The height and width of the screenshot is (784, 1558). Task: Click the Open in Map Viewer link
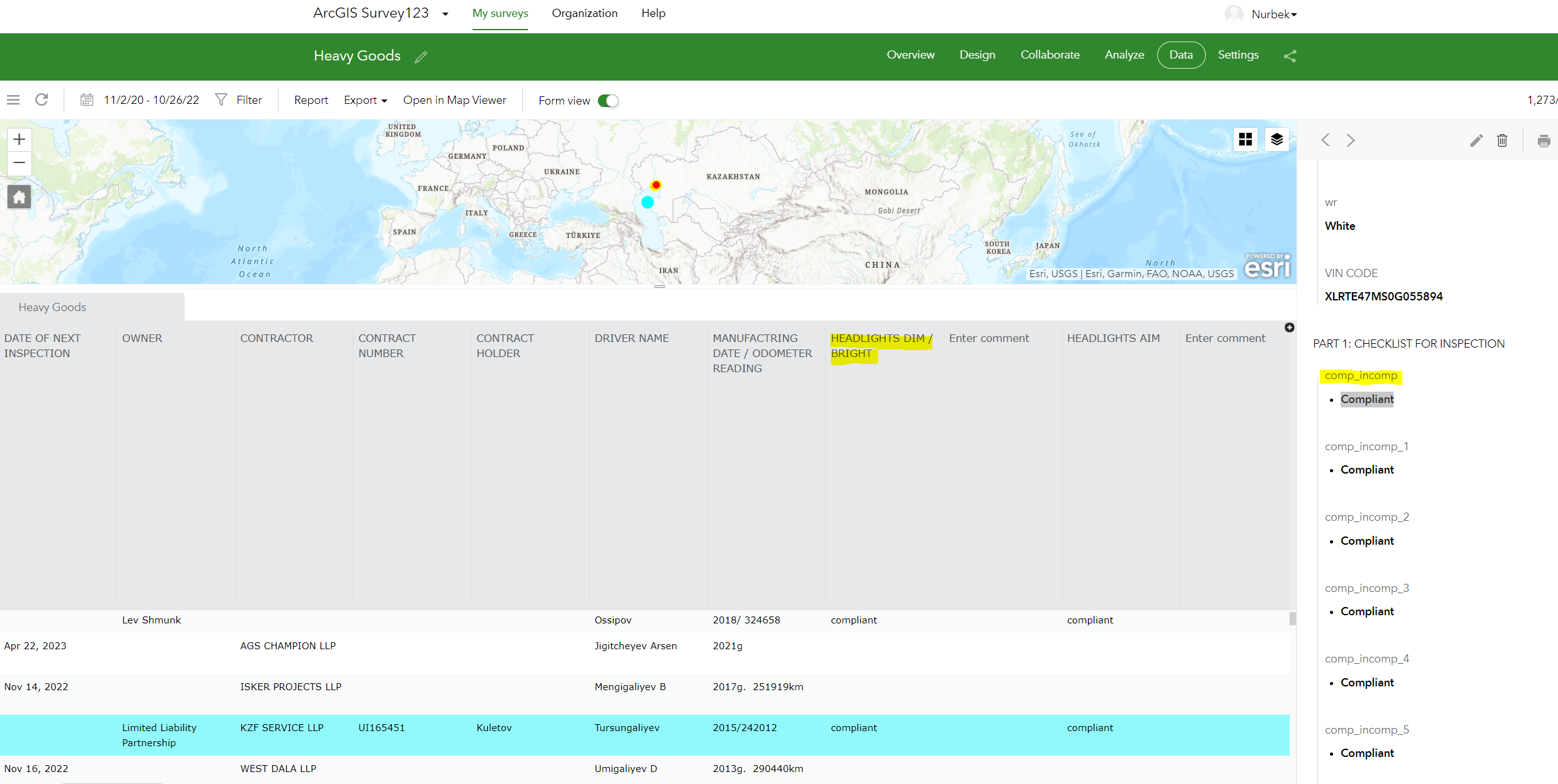tap(455, 99)
